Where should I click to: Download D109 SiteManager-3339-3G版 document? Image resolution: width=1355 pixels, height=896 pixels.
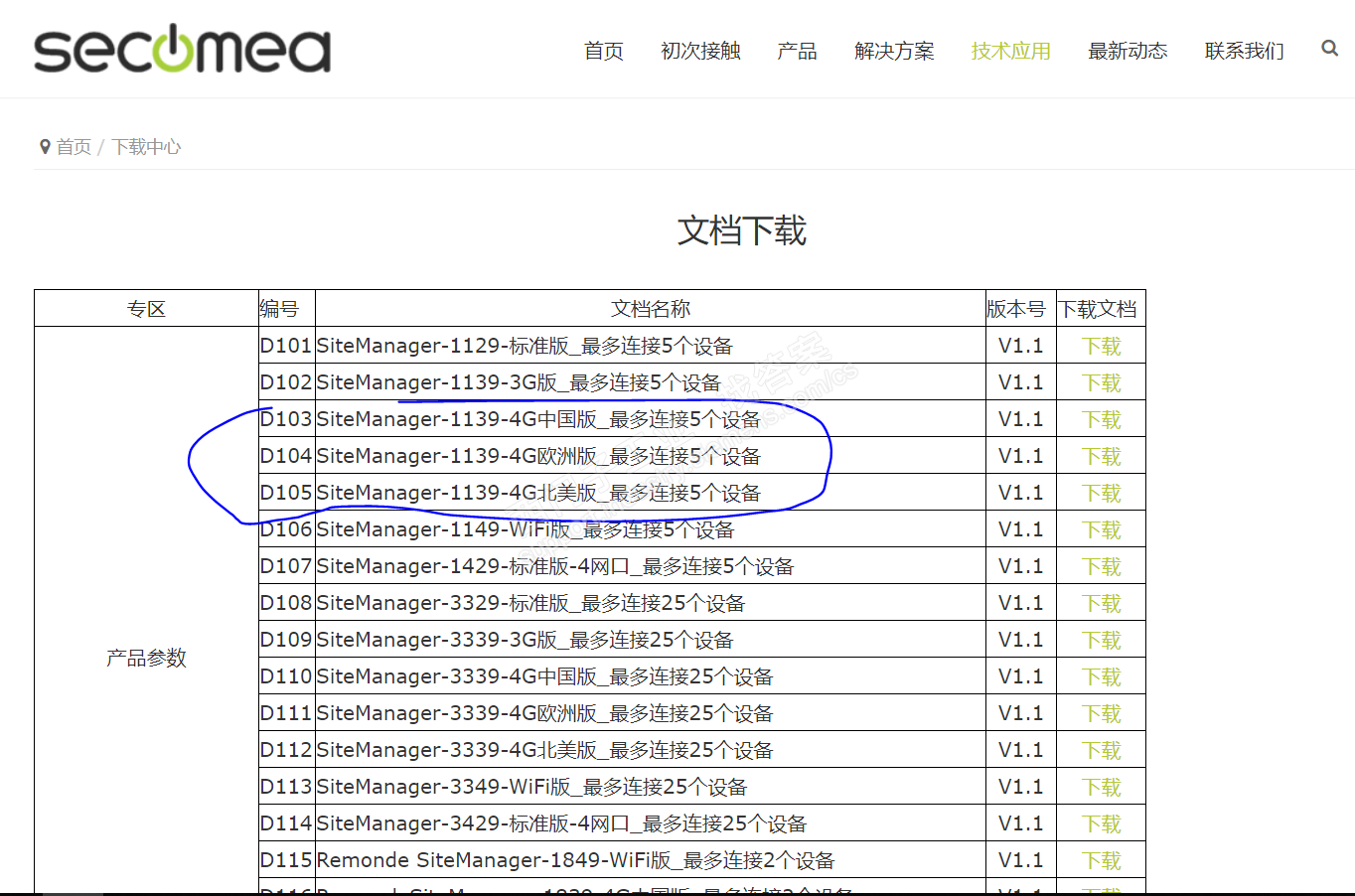pos(1101,640)
